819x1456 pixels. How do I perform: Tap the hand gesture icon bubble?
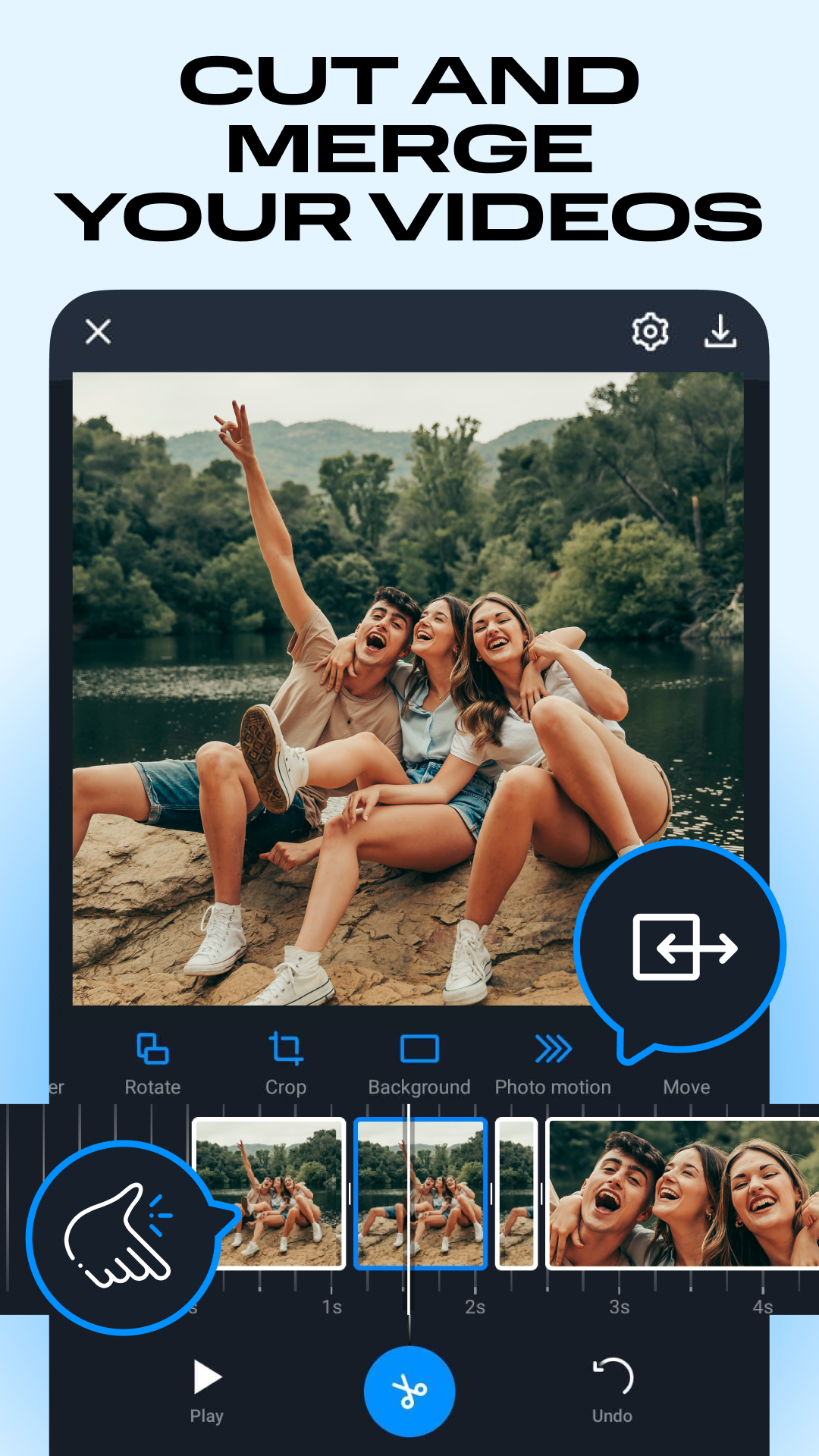coord(120,1238)
